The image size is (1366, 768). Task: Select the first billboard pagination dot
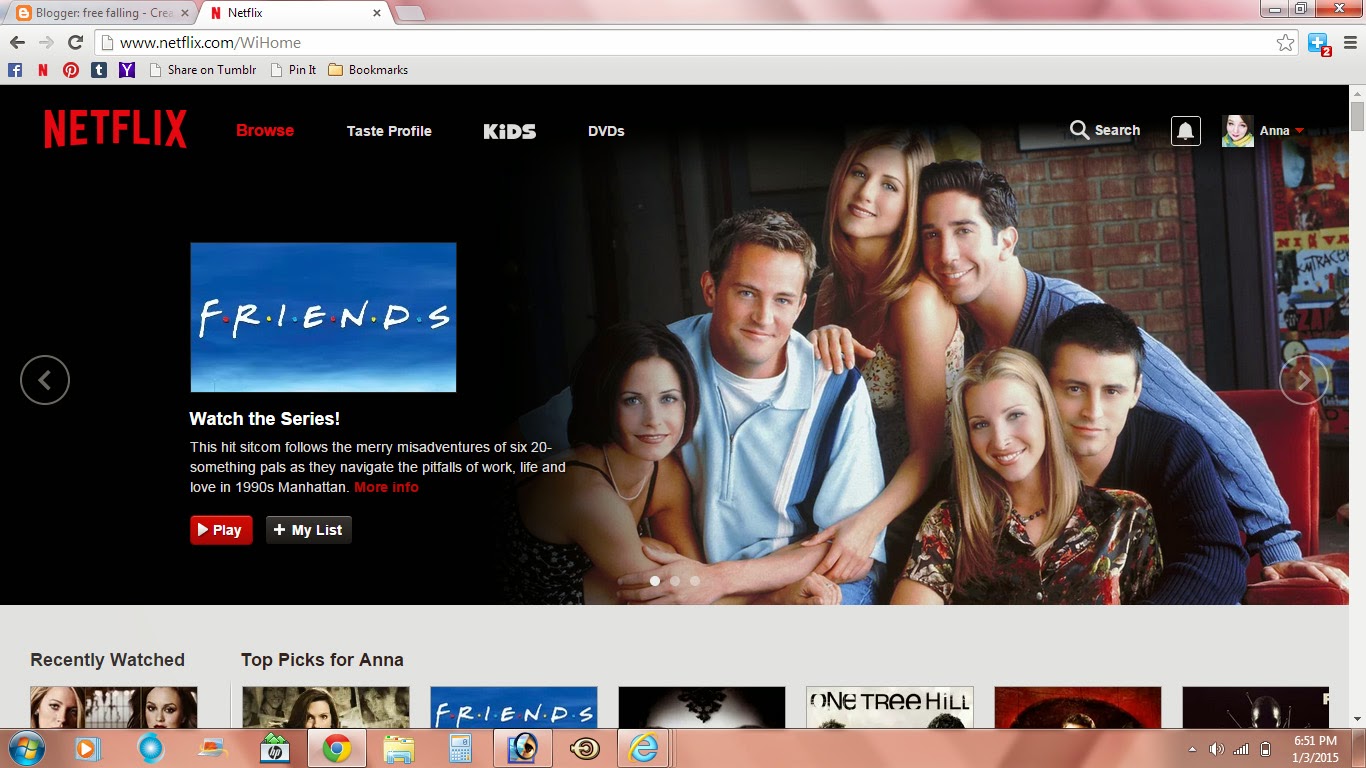click(655, 580)
